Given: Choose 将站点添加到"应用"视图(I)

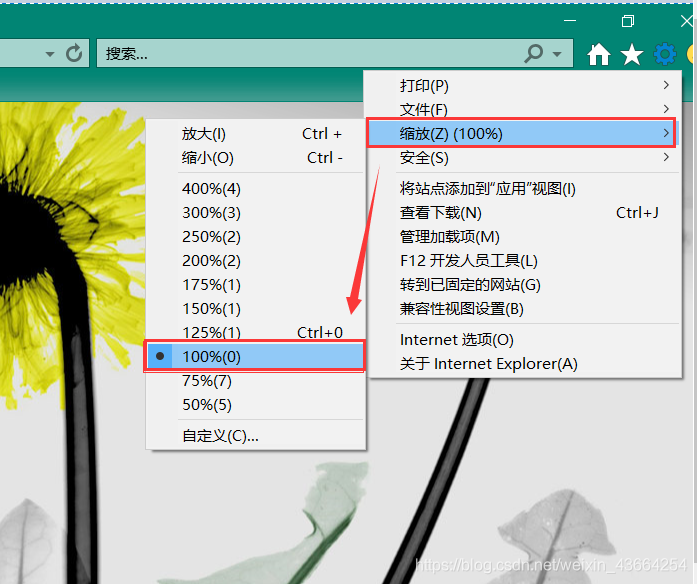Looking at the screenshot, I should coord(523,189).
